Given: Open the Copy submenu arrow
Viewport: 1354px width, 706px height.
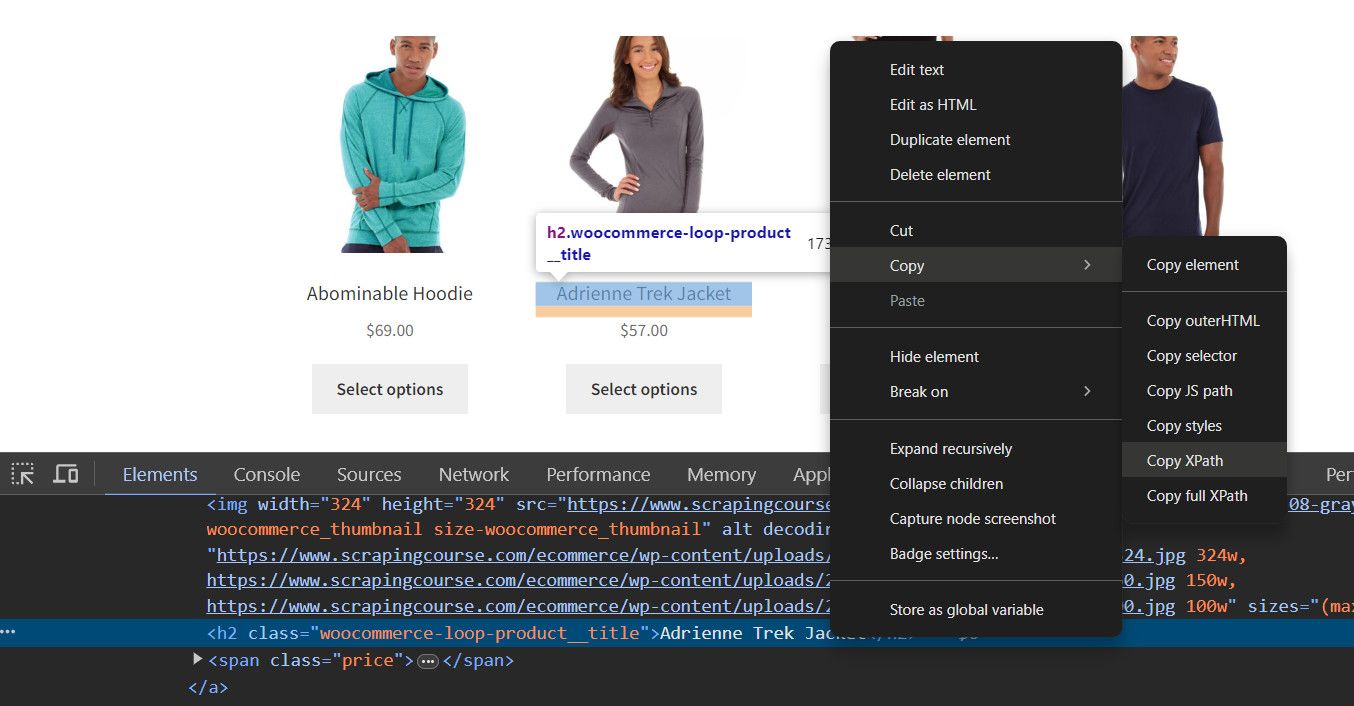Looking at the screenshot, I should (1087, 265).
